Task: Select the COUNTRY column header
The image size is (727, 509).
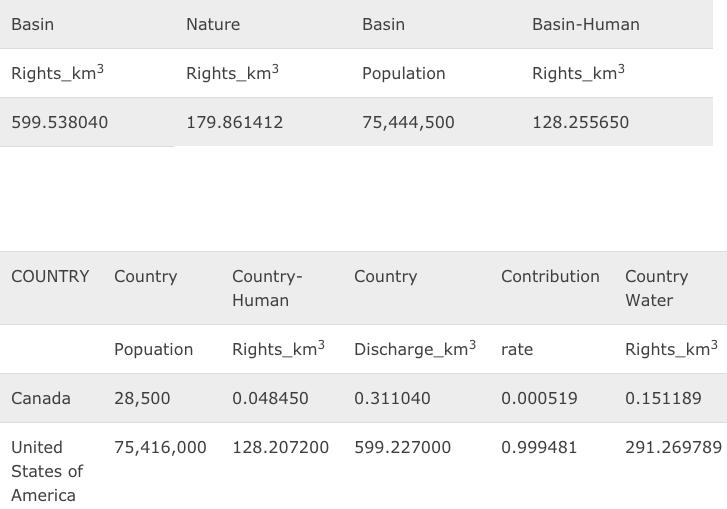Action: pos(50,276)
